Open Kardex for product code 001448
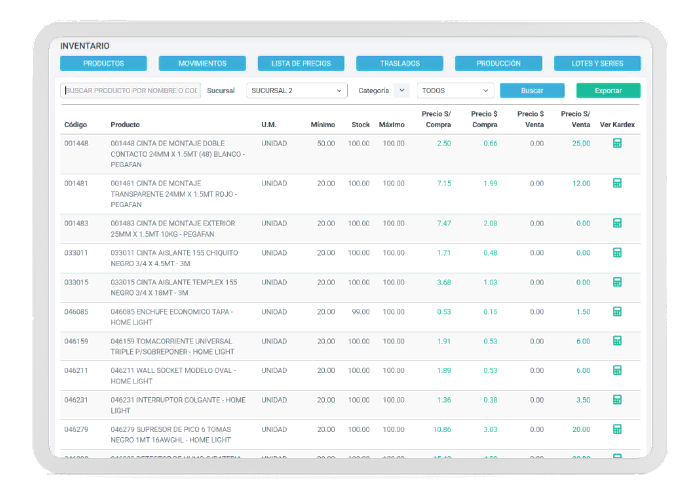The image size is (700, 500). point(617,144)
